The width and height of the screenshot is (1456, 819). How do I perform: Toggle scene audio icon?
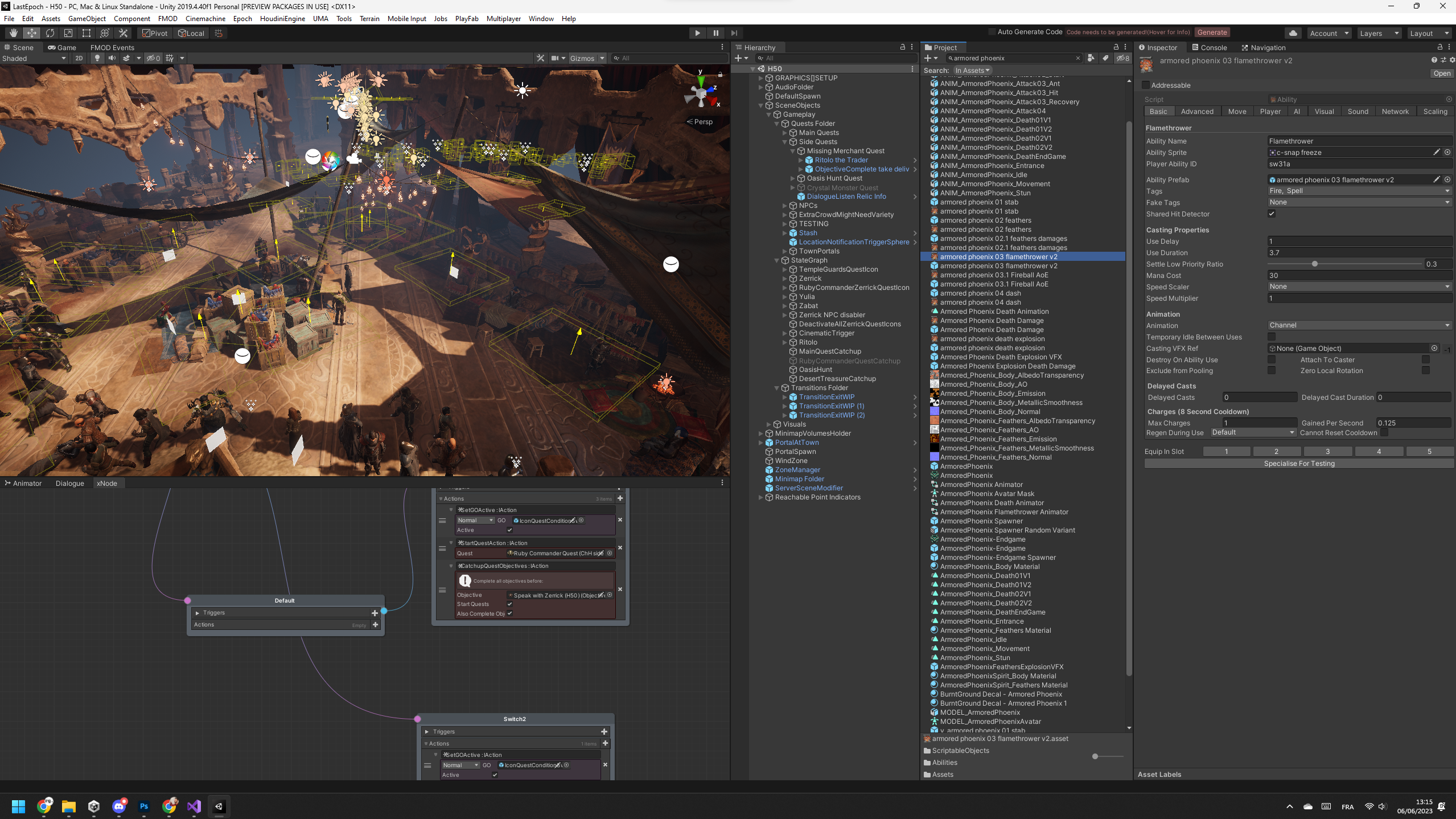pos(112,58)
